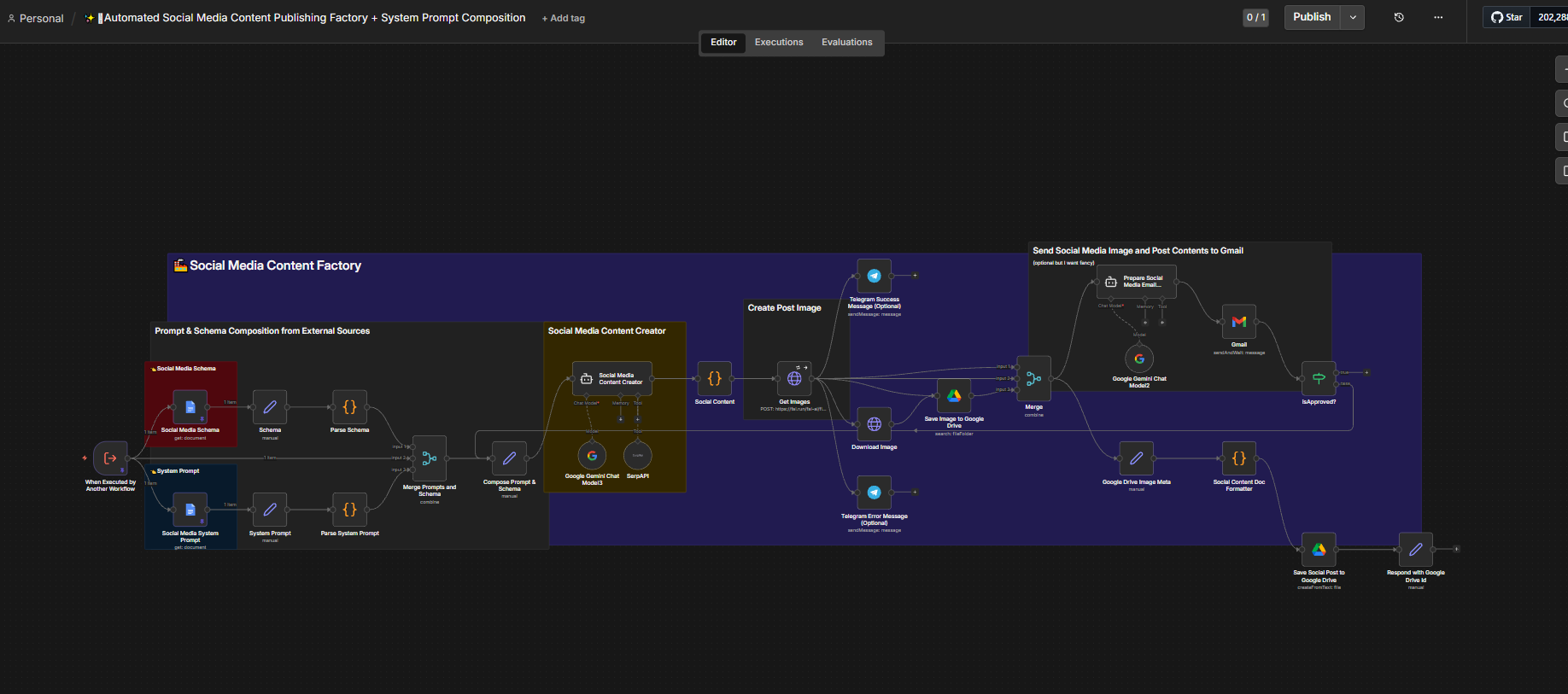This screenshot has width=1568, height=694.
Task: Click the GitHub Star button
Action: click(x=1507, y=17)
